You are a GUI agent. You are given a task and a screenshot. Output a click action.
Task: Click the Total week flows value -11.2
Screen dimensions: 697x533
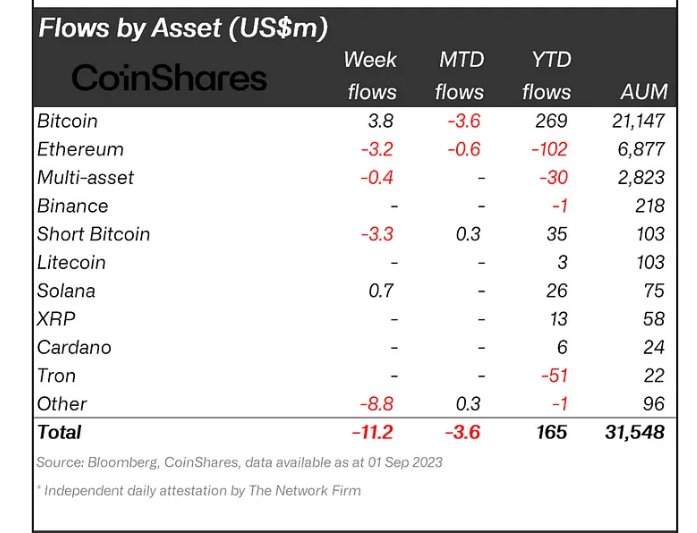[x=371, y=432]
